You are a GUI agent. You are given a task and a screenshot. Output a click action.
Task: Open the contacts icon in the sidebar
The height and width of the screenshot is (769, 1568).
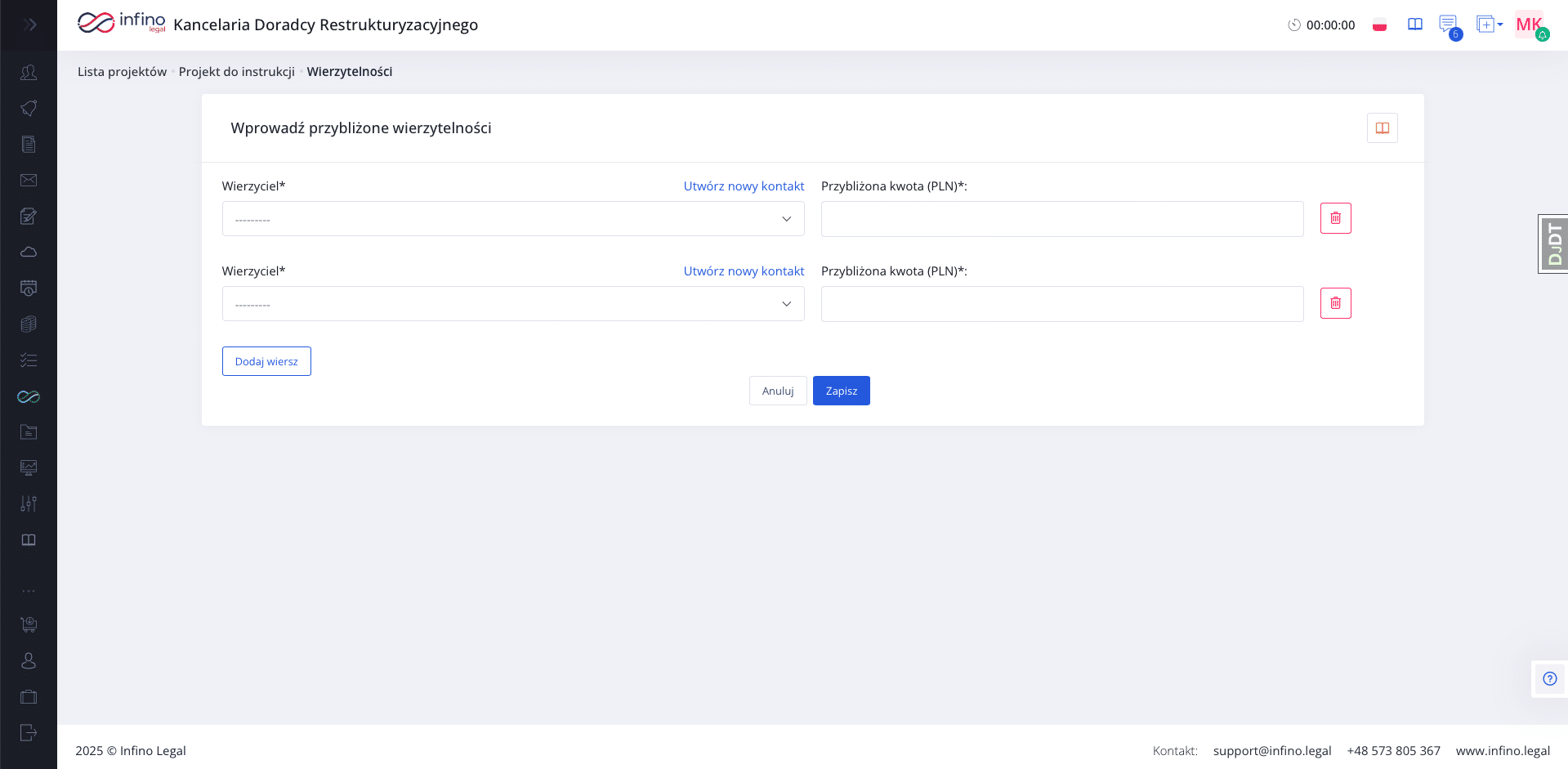point(29,73)
